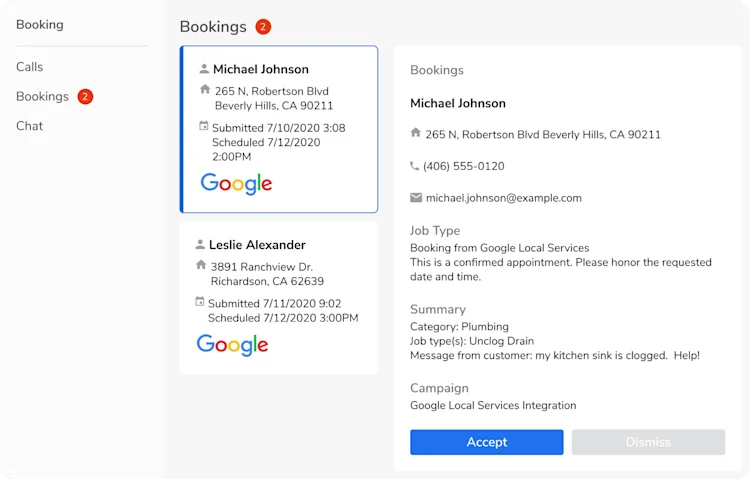The image size is (750, 479).
Task: Click the text Submitted 7/10/2020 3:08
Action: [279, 128]
